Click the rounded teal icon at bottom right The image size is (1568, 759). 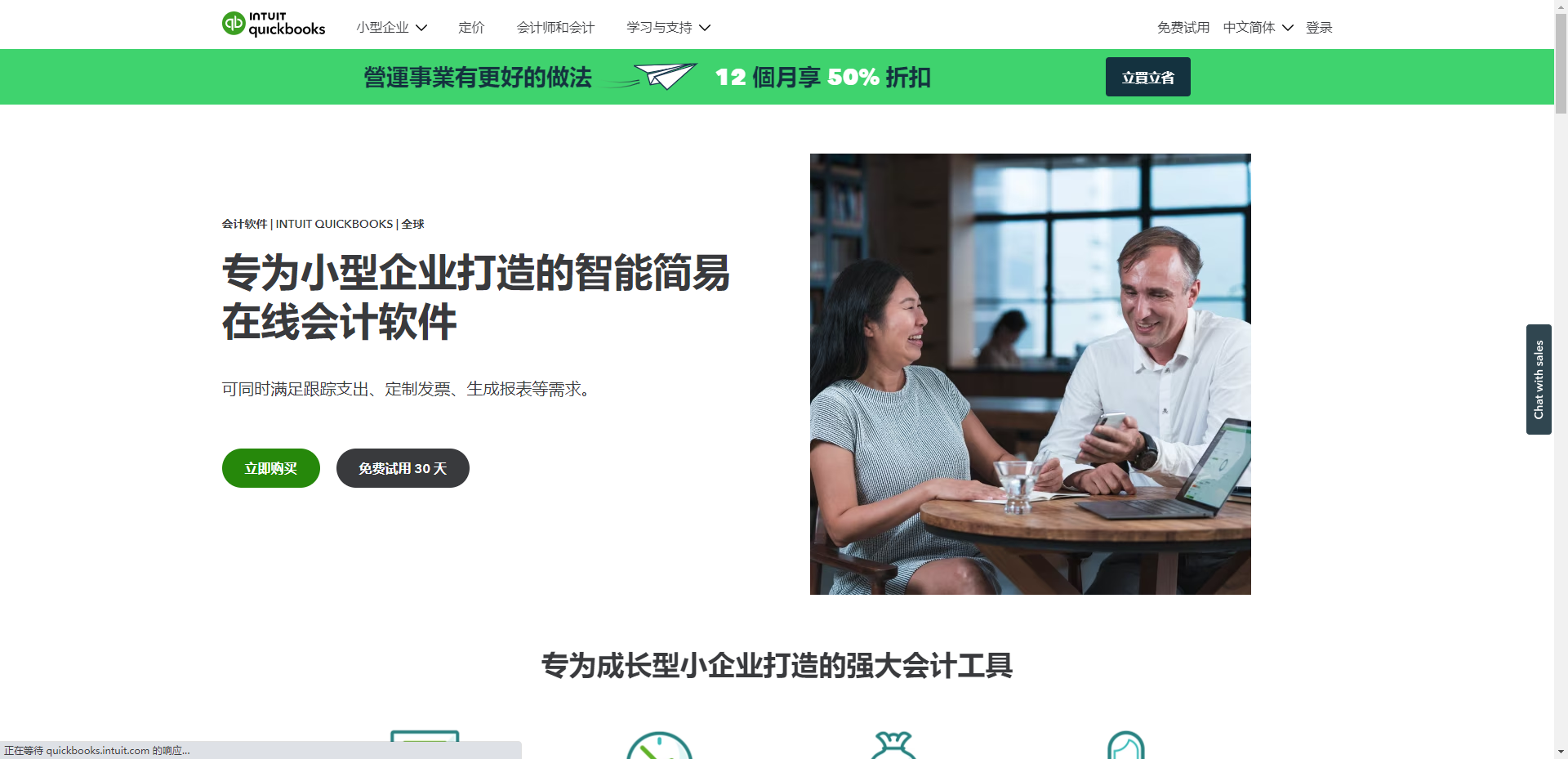(x=1125, y=745)
